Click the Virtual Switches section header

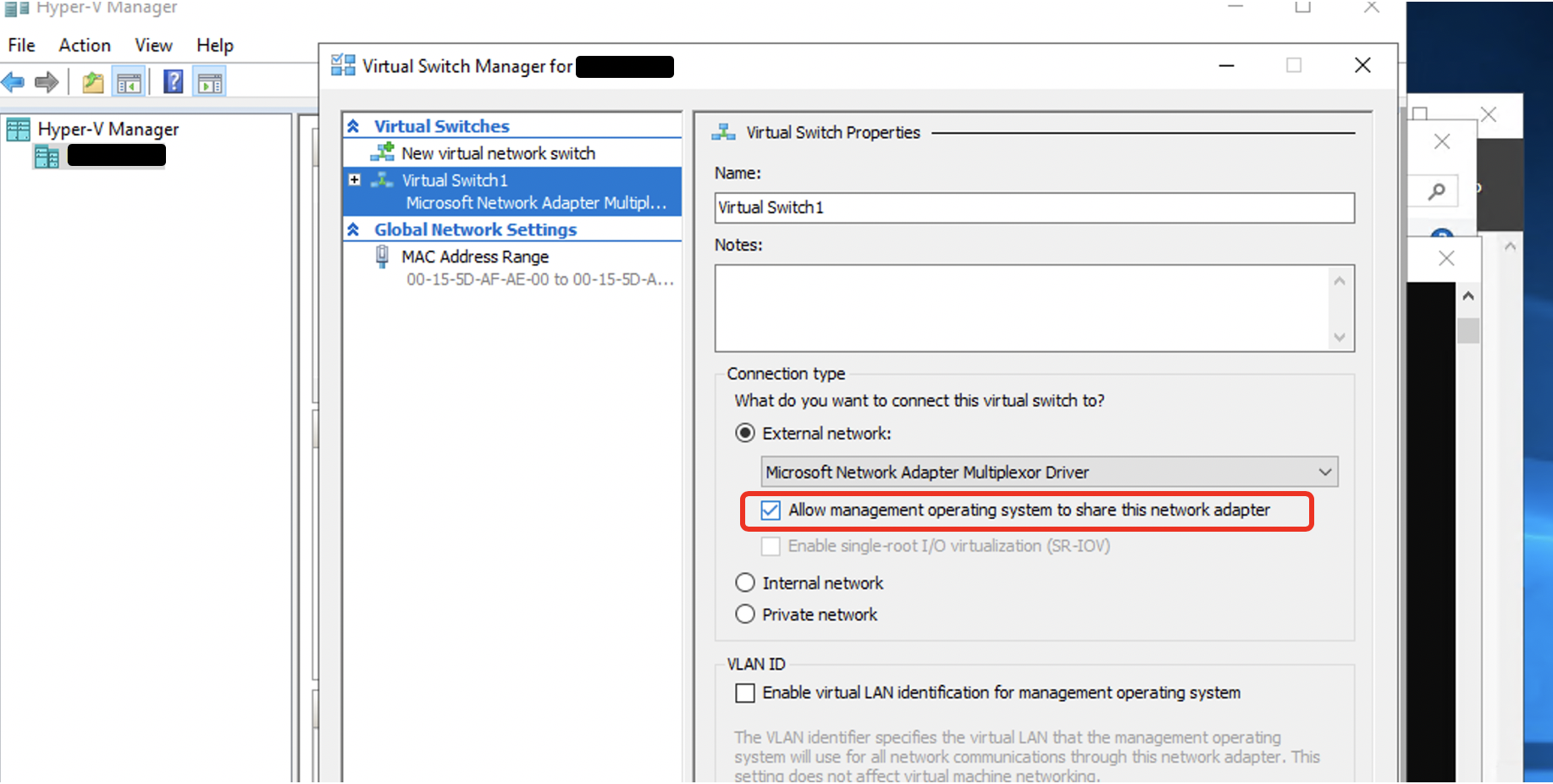(442, 126)
